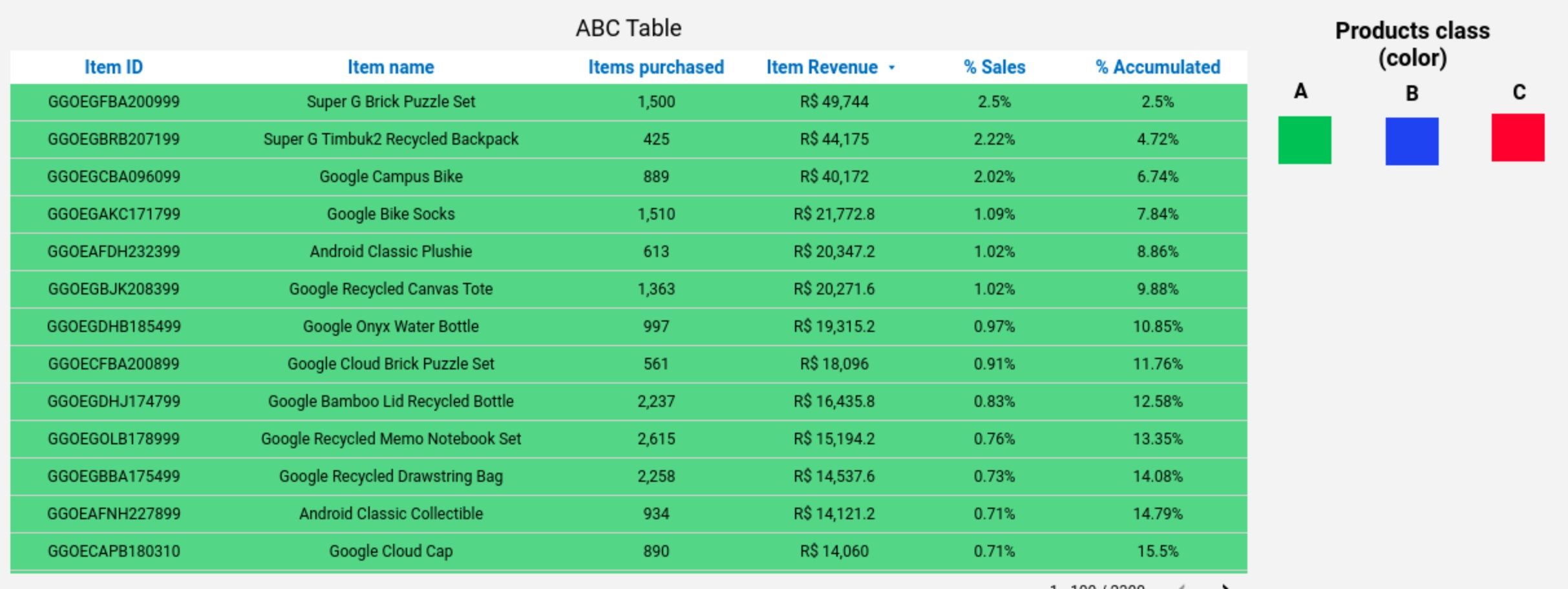Click item ID GGOEGBRB207199

point(114,139)
